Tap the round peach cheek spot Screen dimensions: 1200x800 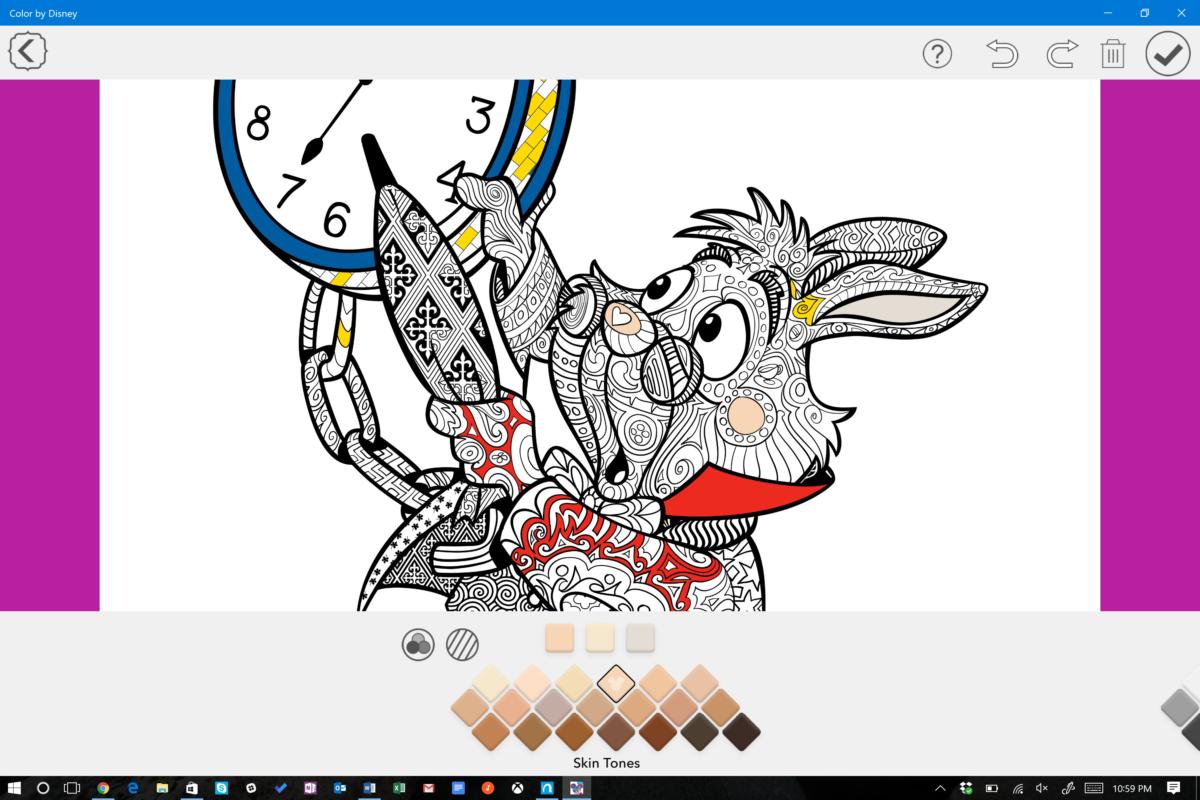point(745,413)
